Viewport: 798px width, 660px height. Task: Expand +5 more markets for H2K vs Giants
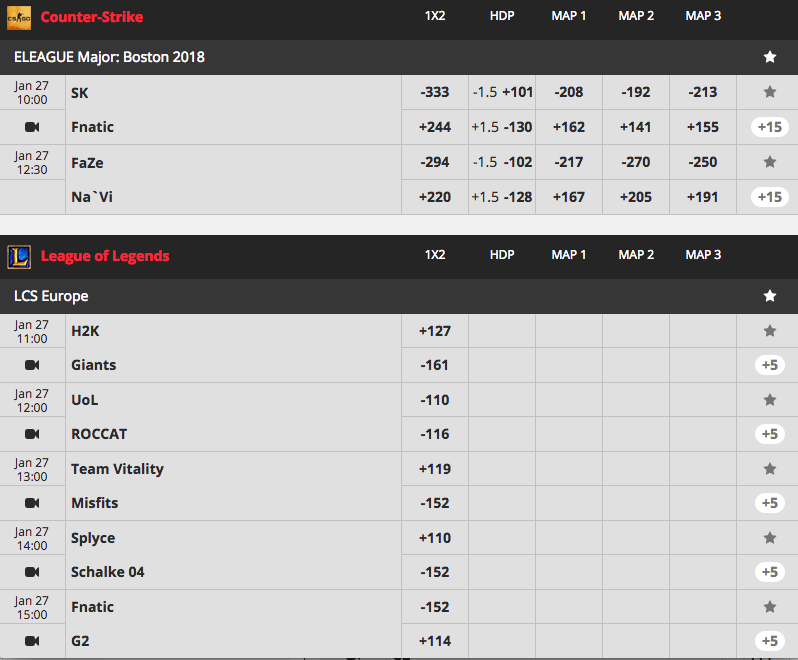click(x=770, y=365)
